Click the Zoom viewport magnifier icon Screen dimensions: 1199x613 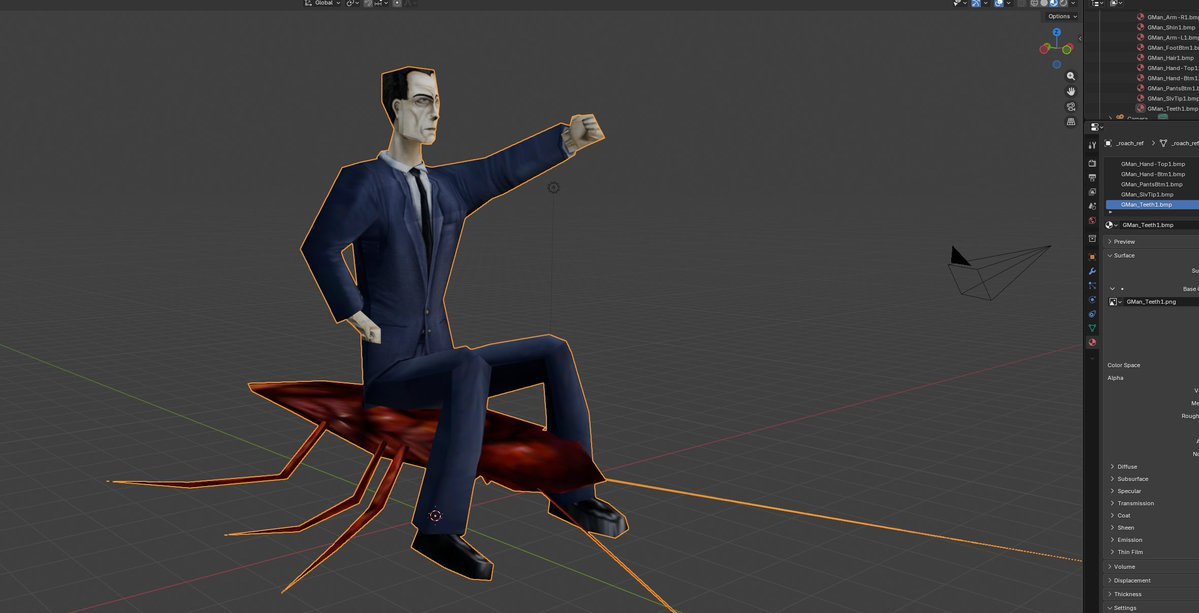(x=1071, y=76)
